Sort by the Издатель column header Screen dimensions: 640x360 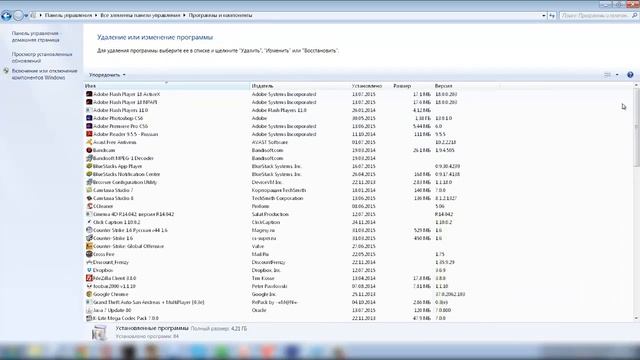point(300,86)
